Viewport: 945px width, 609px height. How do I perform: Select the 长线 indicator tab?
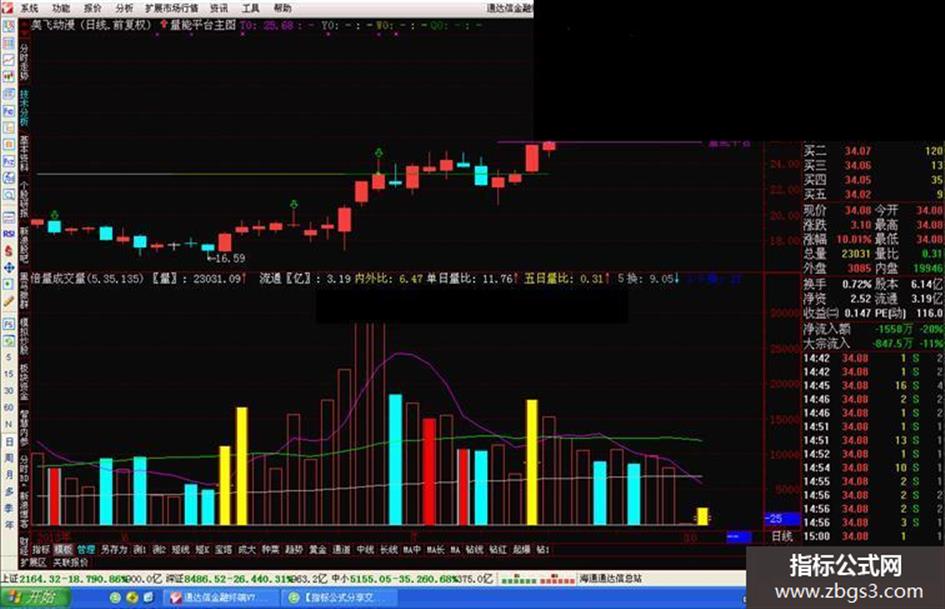(389, 549)
